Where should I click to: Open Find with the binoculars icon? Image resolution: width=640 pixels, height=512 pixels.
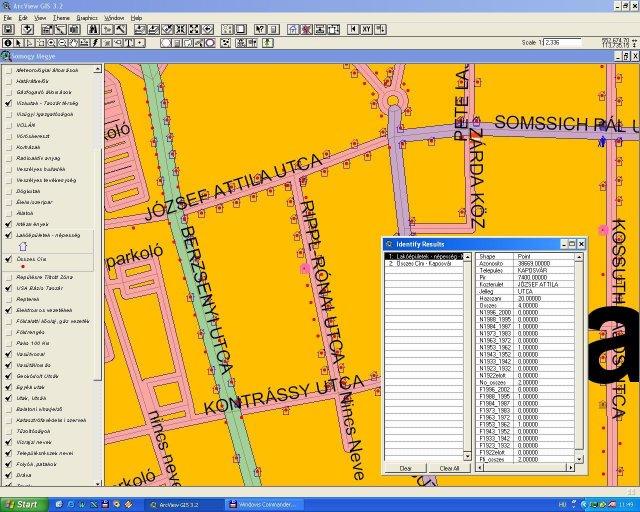[91, 30]
